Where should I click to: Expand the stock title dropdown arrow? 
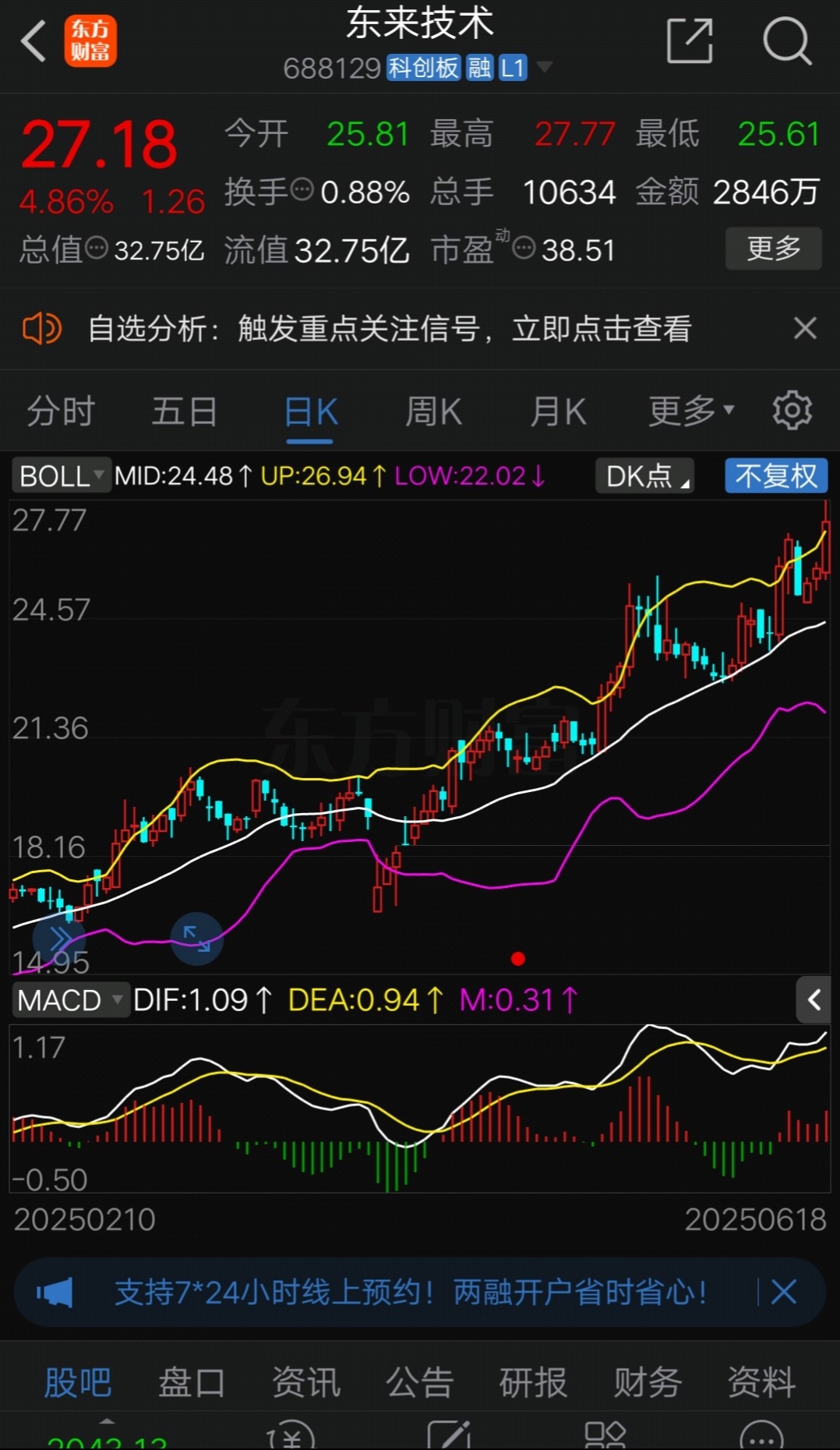tap(545, 67)
